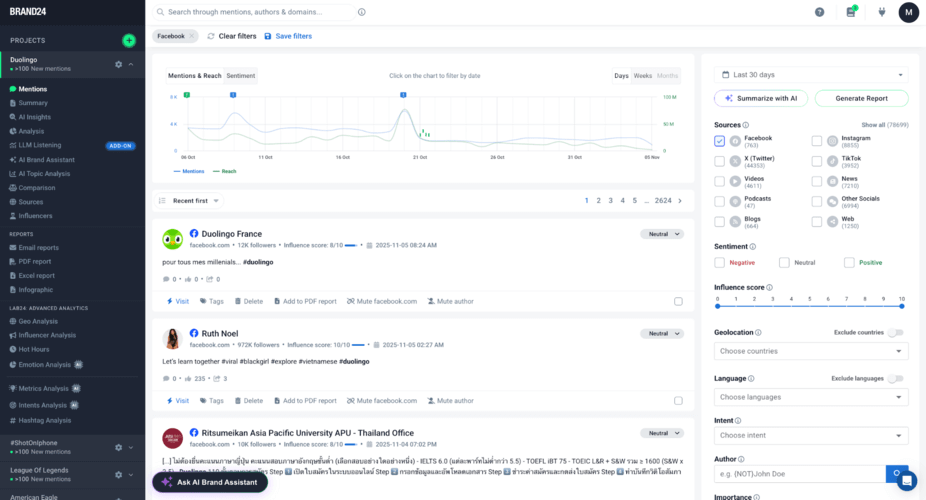Open #ShotOnIphone project settings gear

click(x=119, y=447)
